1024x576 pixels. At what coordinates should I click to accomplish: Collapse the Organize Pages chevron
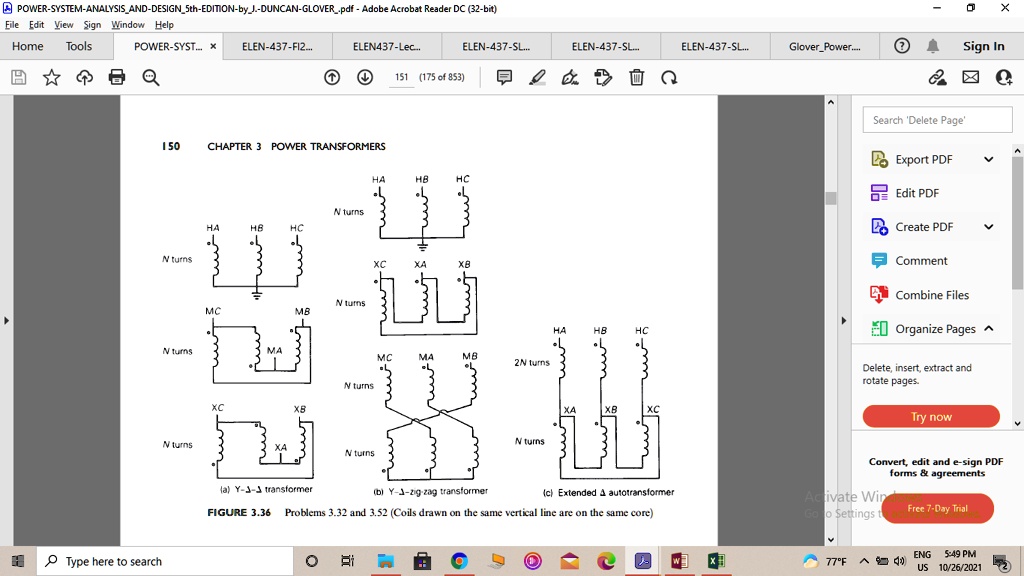click(x=989, y=328)
